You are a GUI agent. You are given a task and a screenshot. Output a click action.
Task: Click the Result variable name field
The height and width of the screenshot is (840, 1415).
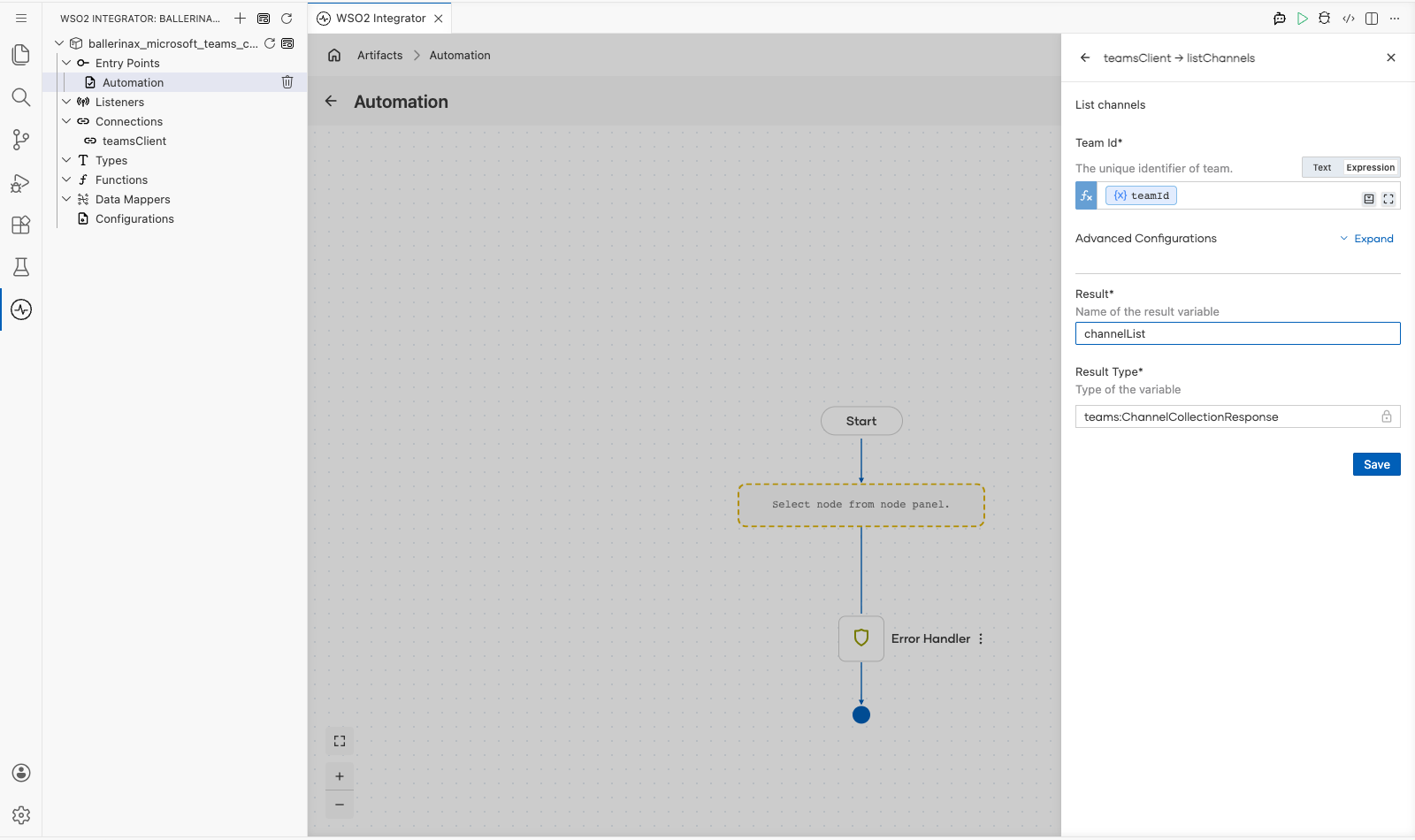[1237, 333]
